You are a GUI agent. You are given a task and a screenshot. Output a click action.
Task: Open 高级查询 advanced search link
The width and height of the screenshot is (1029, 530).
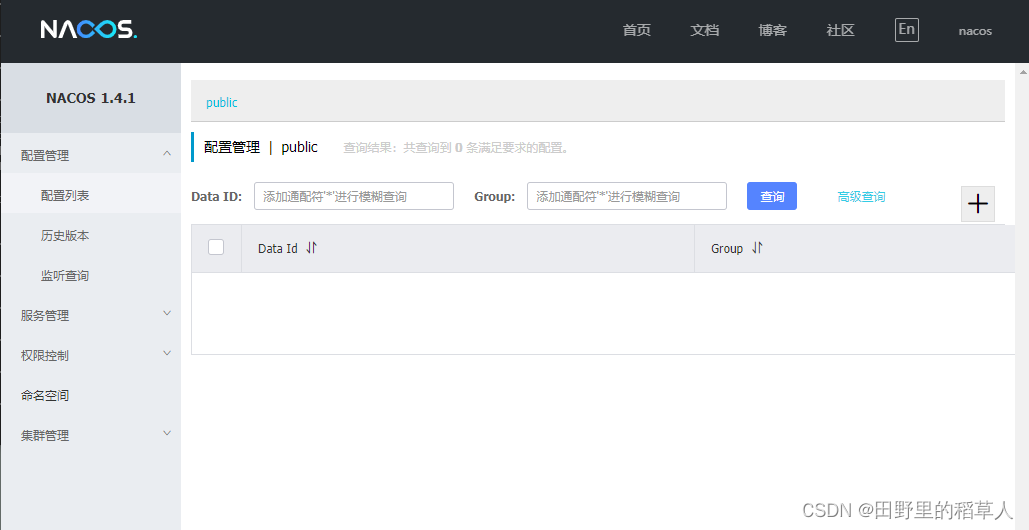click(x=861, y=196)
